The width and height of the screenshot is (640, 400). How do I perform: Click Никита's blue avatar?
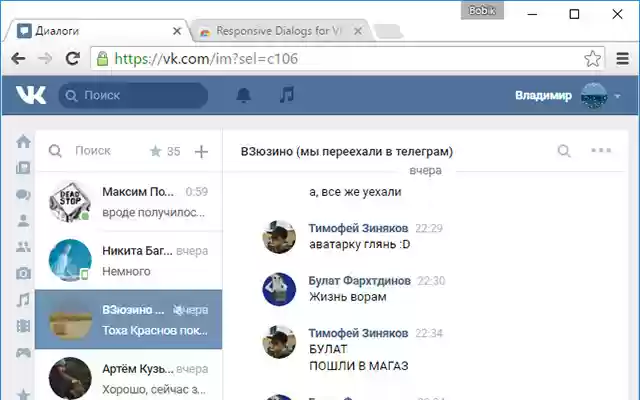70,260
